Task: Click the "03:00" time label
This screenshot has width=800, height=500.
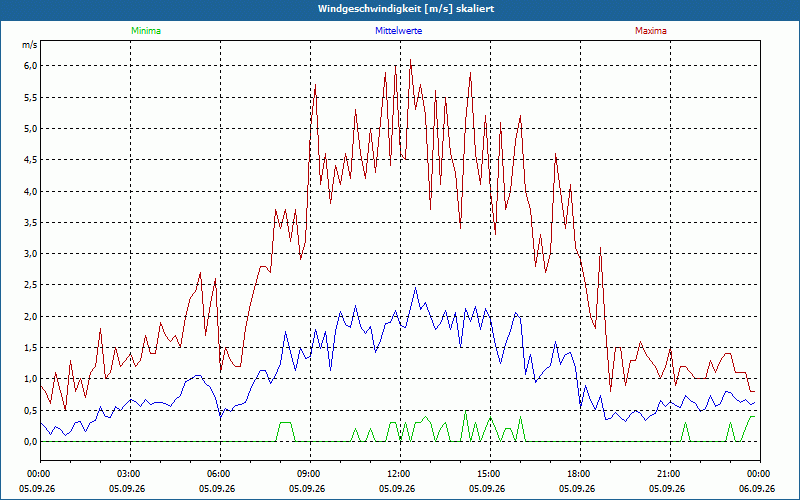Action: [131, 474]
